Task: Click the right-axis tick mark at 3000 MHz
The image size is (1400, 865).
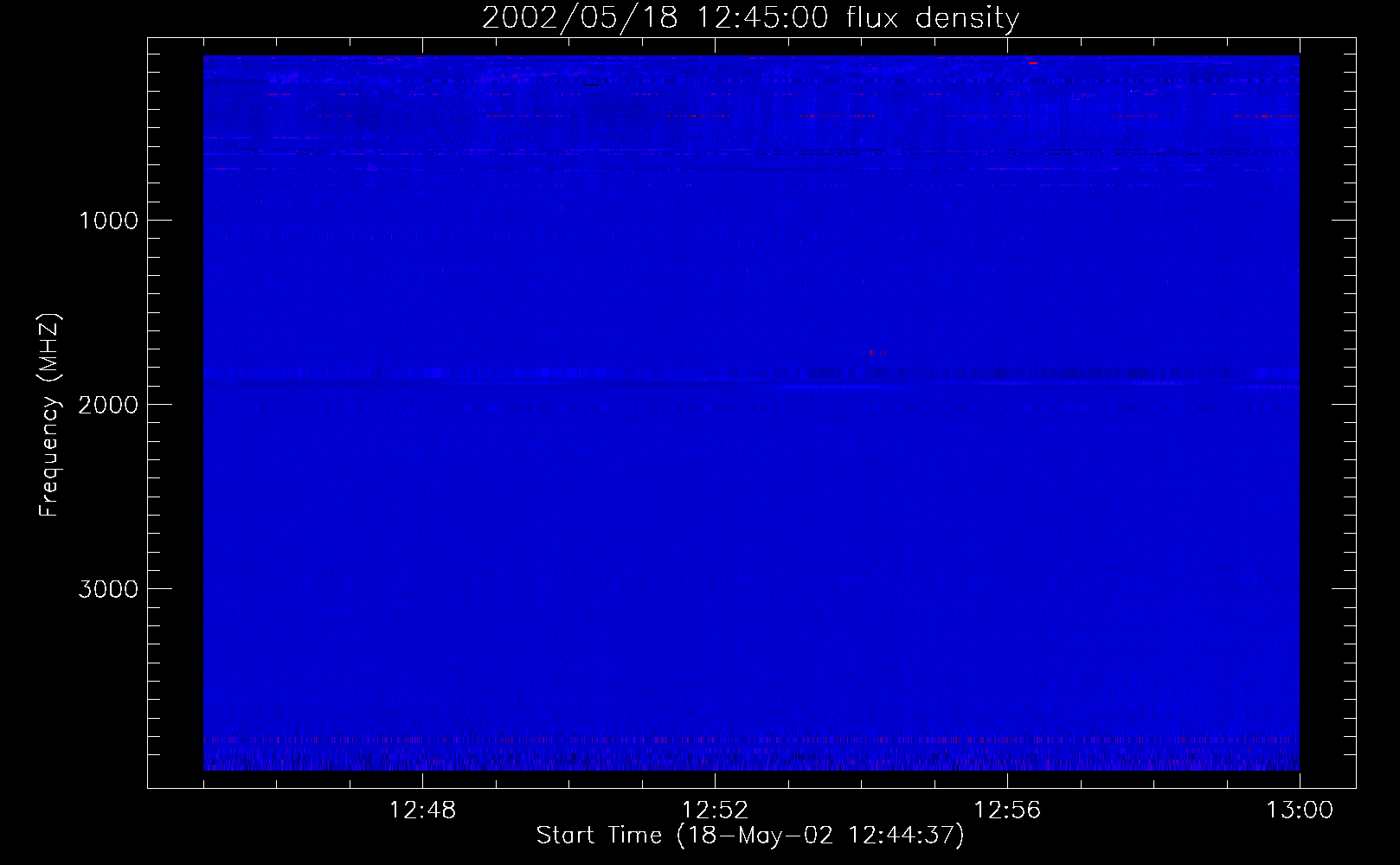Action: pyautogui.click(x=1344, y=588)
